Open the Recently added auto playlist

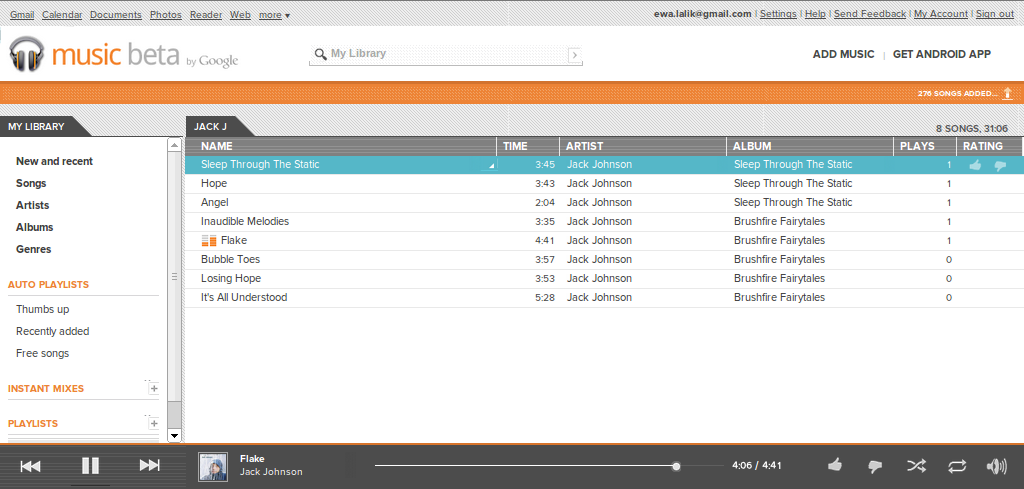pos(52,331)
